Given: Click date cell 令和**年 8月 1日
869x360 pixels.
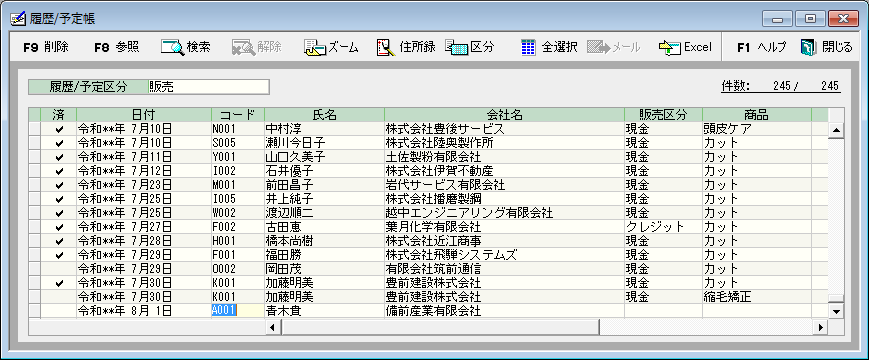Looking at the screenshot, I should pyautogui.click(x=144, y=311).
